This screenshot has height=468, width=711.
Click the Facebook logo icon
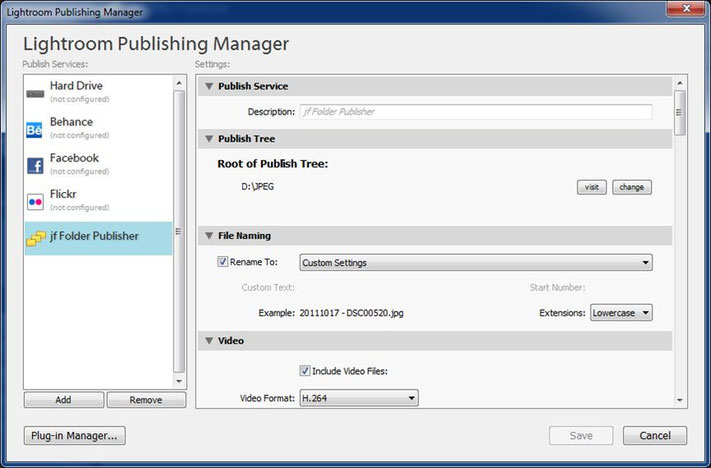pos(35,166)
